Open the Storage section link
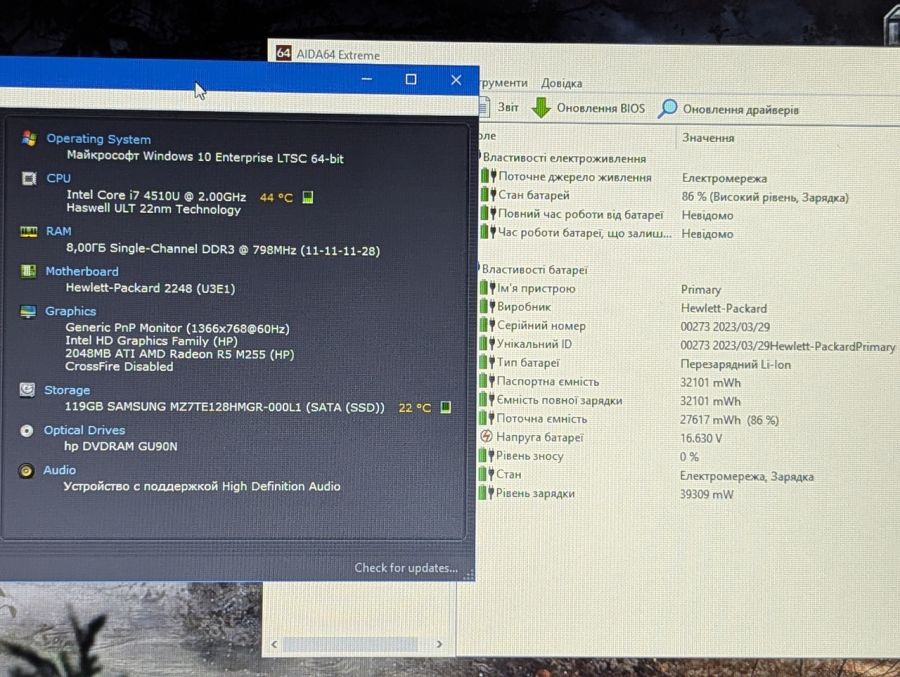 pyautogui.click(x=67, y=390)
